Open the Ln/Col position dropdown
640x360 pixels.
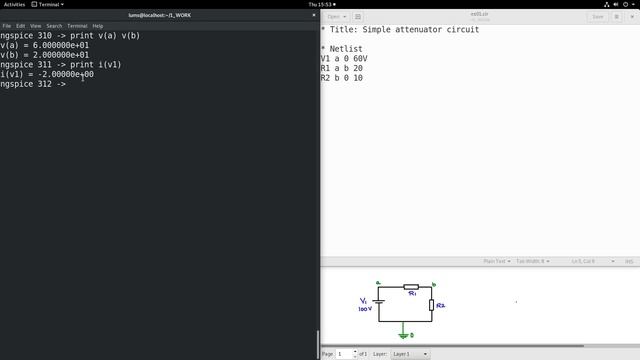pyautogui.click(x=593, y=261)
